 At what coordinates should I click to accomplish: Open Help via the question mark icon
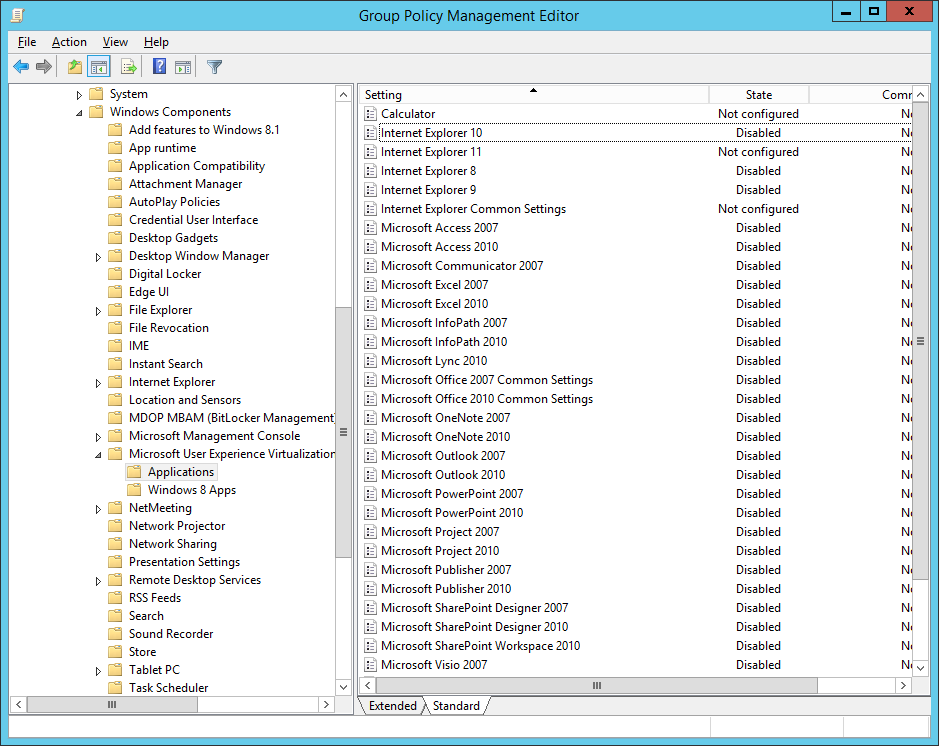point(159,66)
